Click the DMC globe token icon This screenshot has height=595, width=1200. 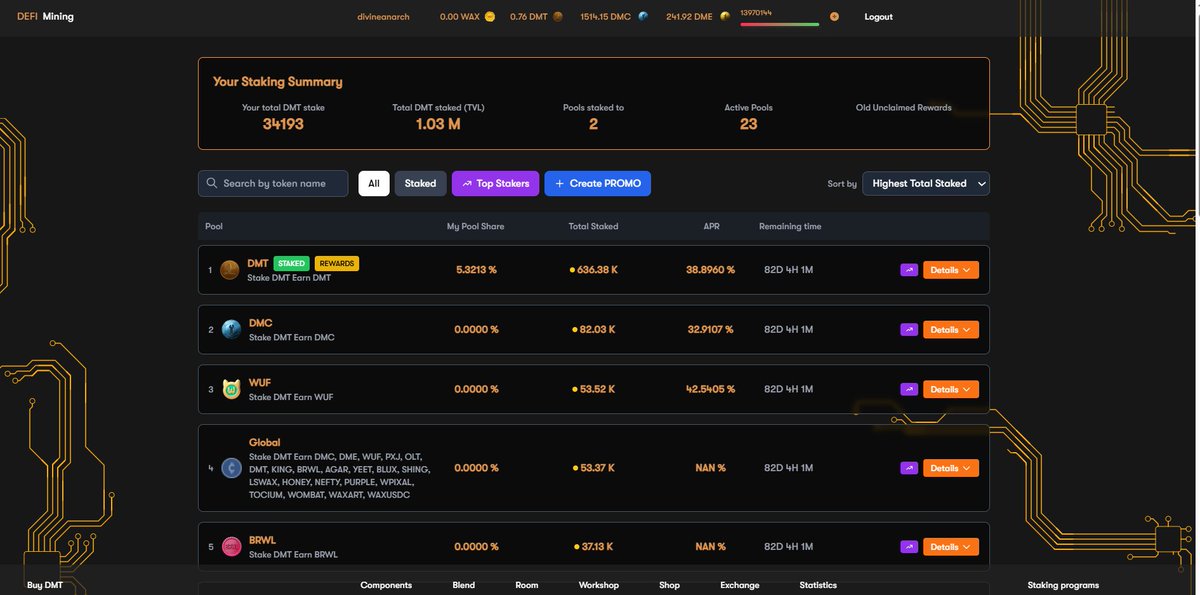click(x=229, y=328)
